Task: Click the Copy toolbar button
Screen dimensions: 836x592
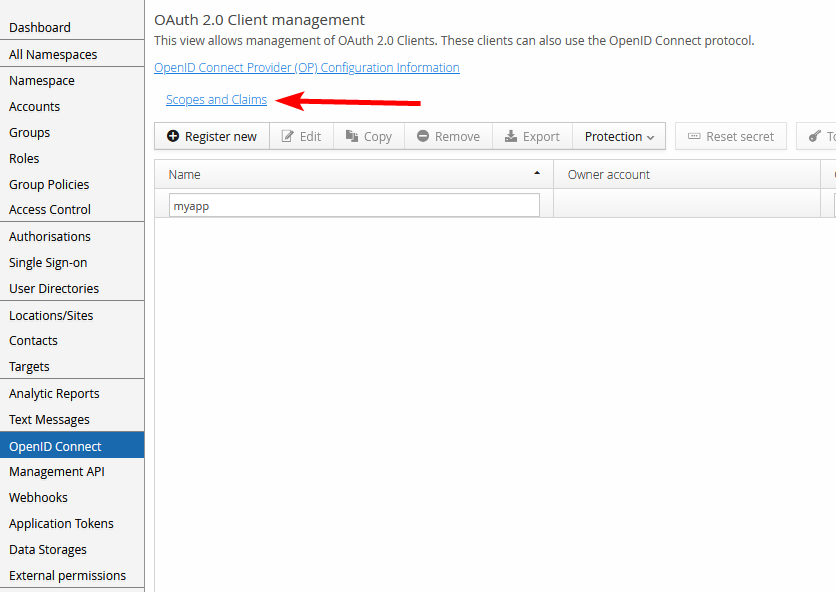Action: 368,137
